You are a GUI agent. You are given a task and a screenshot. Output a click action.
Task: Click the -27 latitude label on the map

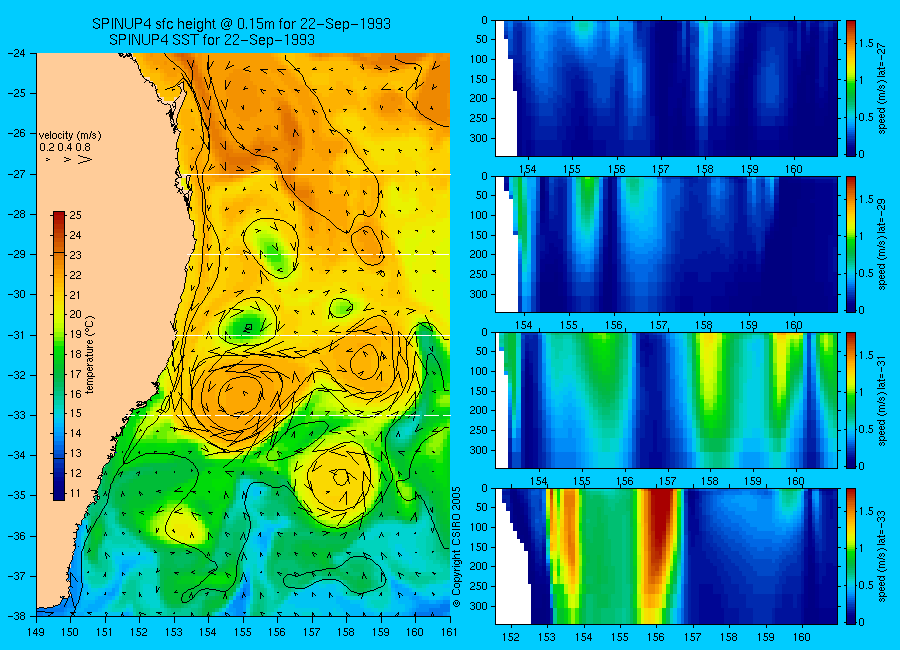click(15, 174)
